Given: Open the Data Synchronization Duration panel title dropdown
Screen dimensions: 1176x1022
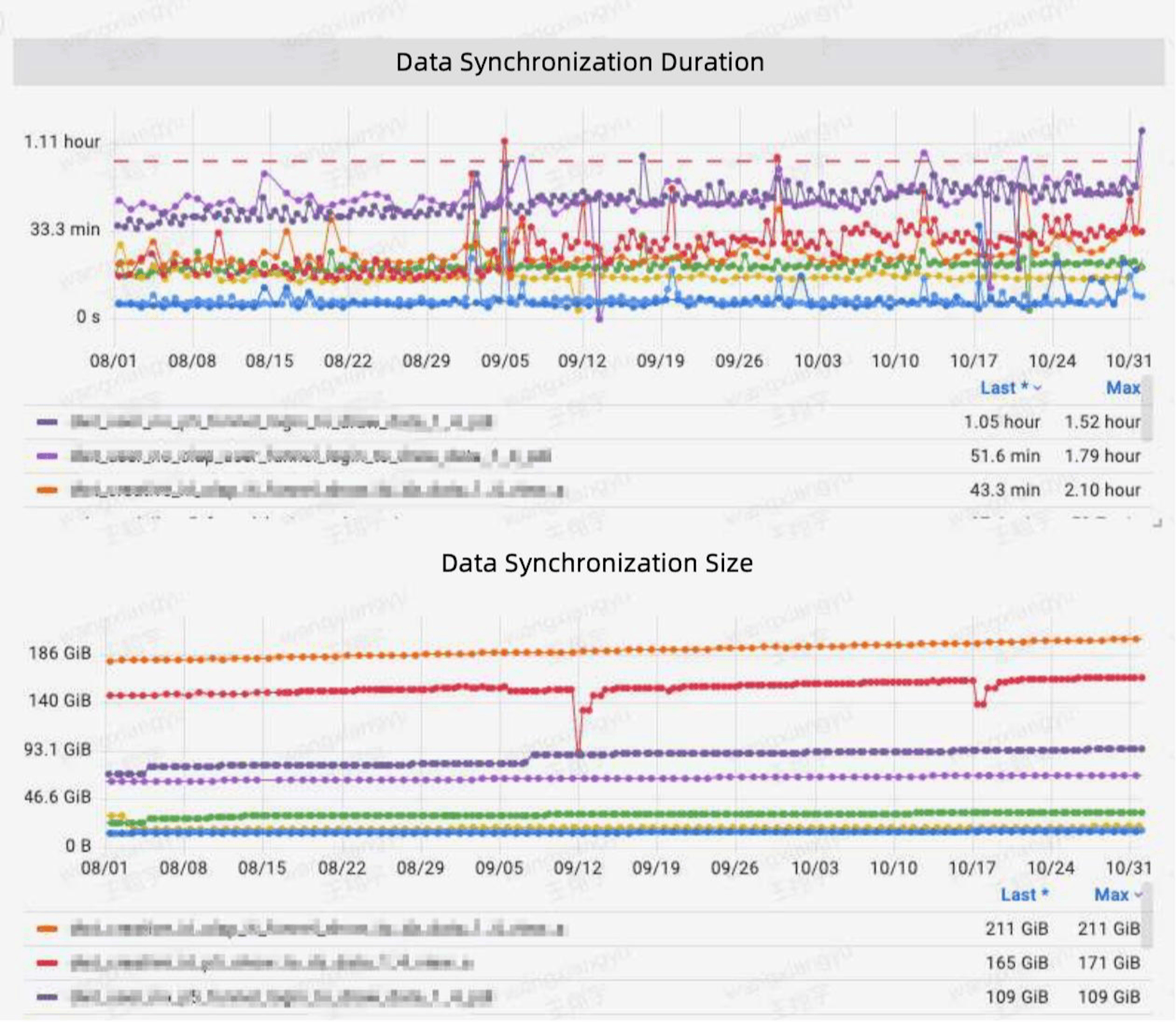Looking at the screenshot, I should 580,61.
